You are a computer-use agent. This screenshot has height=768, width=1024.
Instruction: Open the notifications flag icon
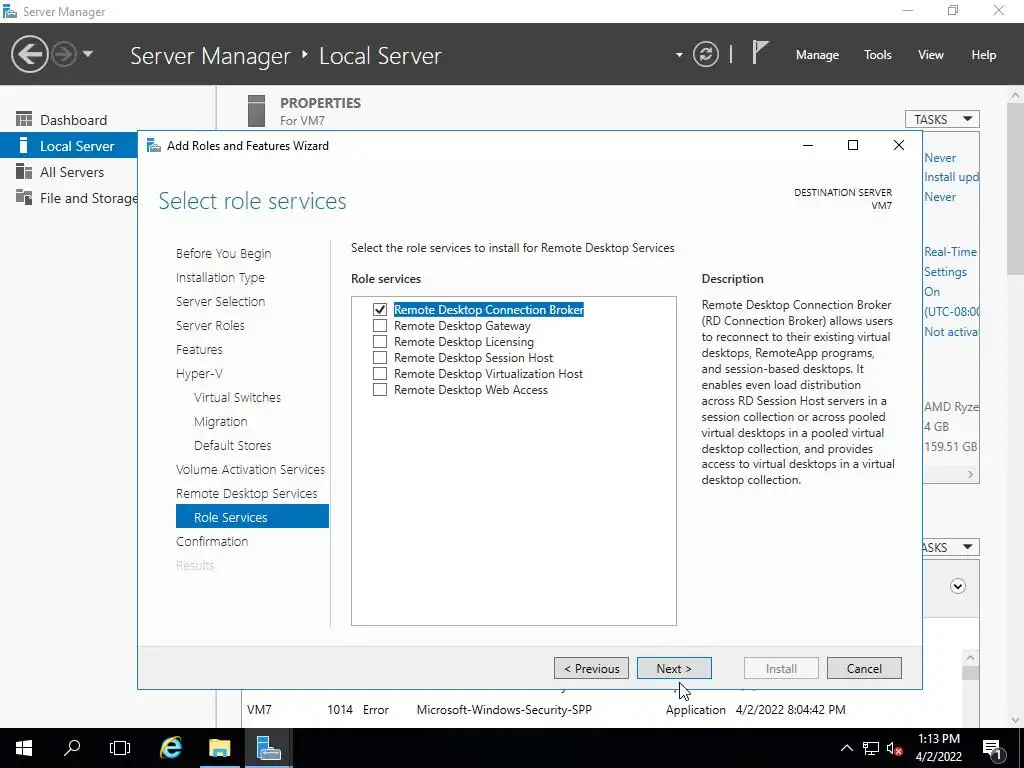pyautogui.click(x=759, y=52)
